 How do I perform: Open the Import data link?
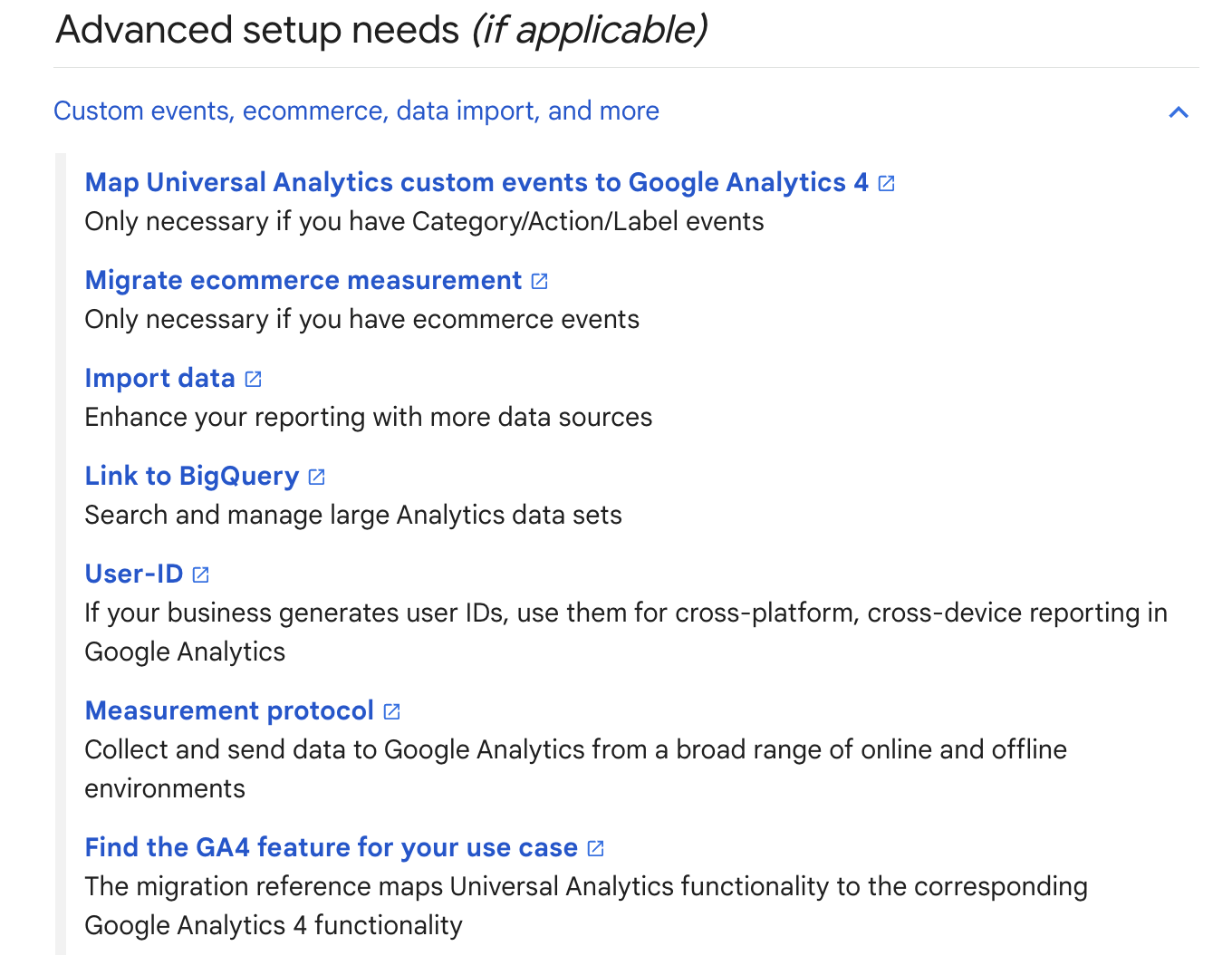point(160,378)
